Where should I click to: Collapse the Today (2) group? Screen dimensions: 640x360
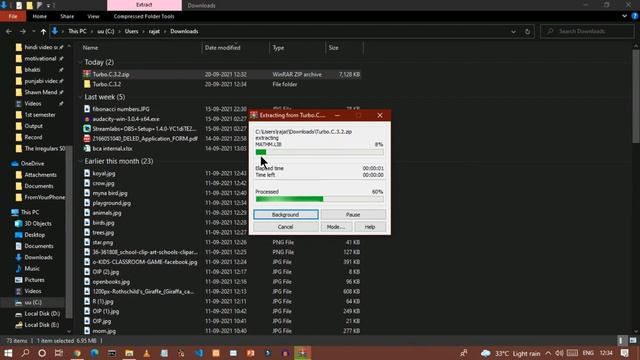[80, 62]
